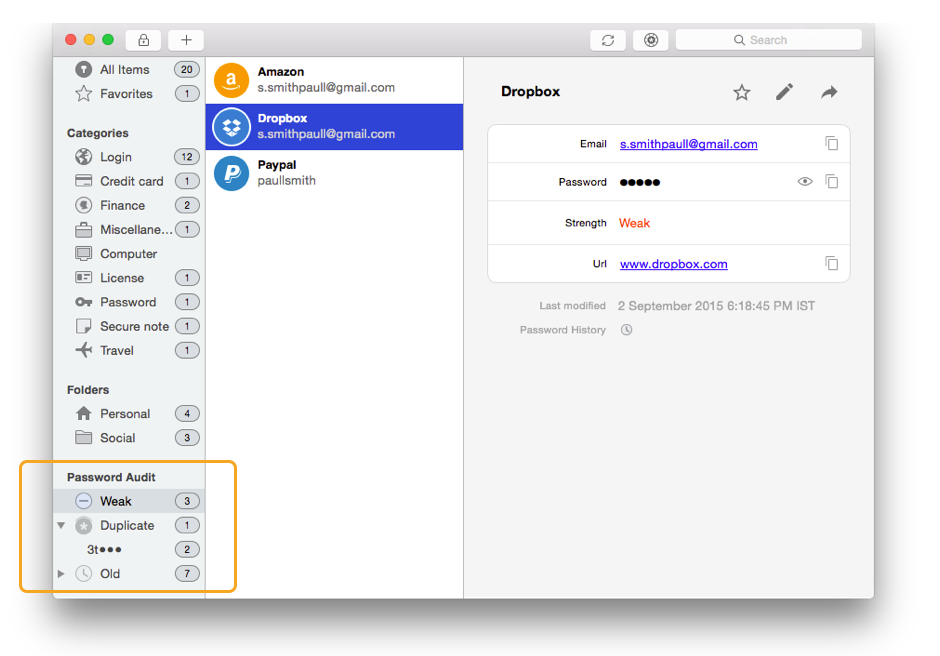Expand the Old audit group
The image size is (940, 656).
61,574
